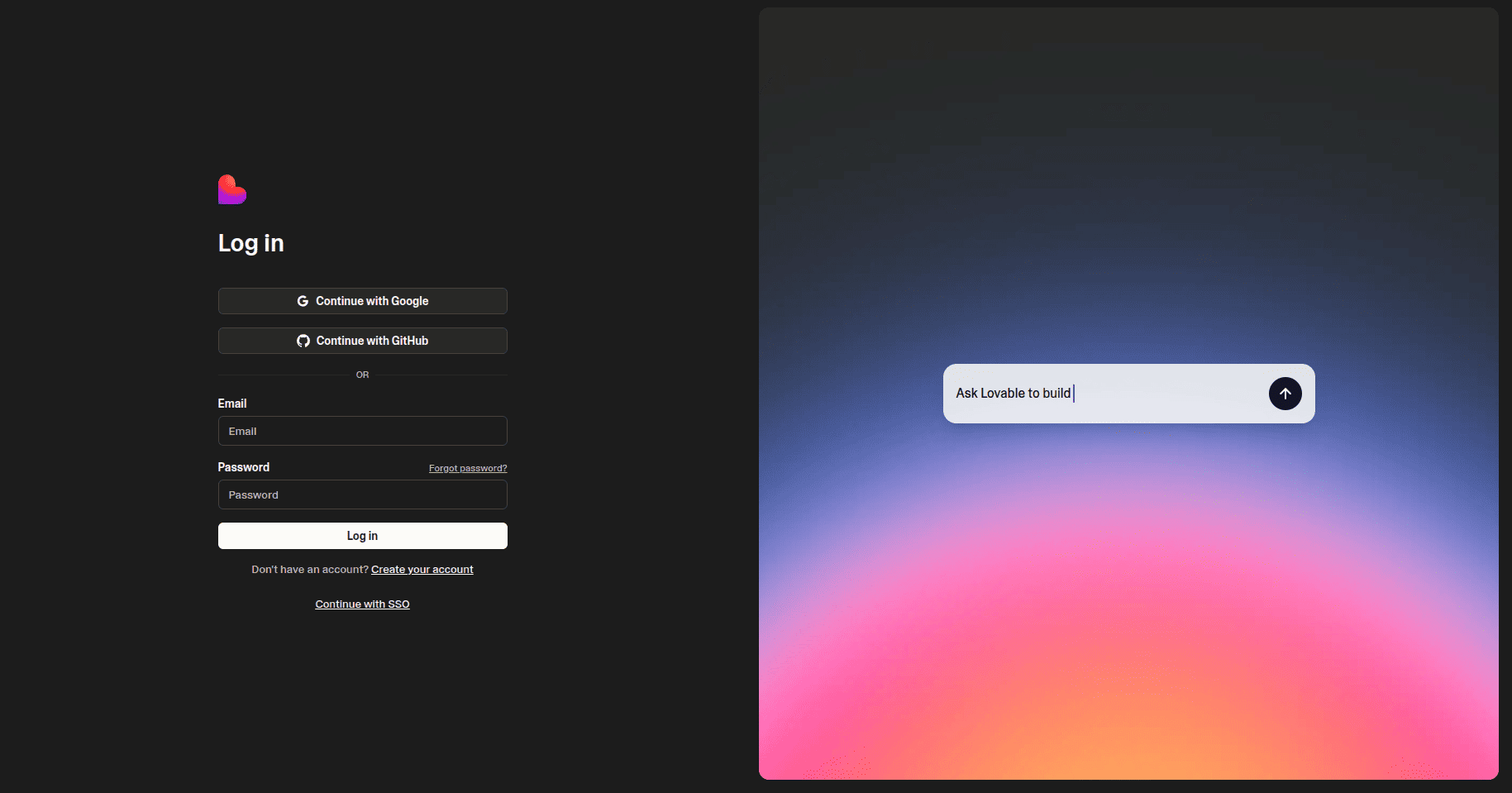
Task: Click the up-arrow send button
Action: click(1285, 394)
